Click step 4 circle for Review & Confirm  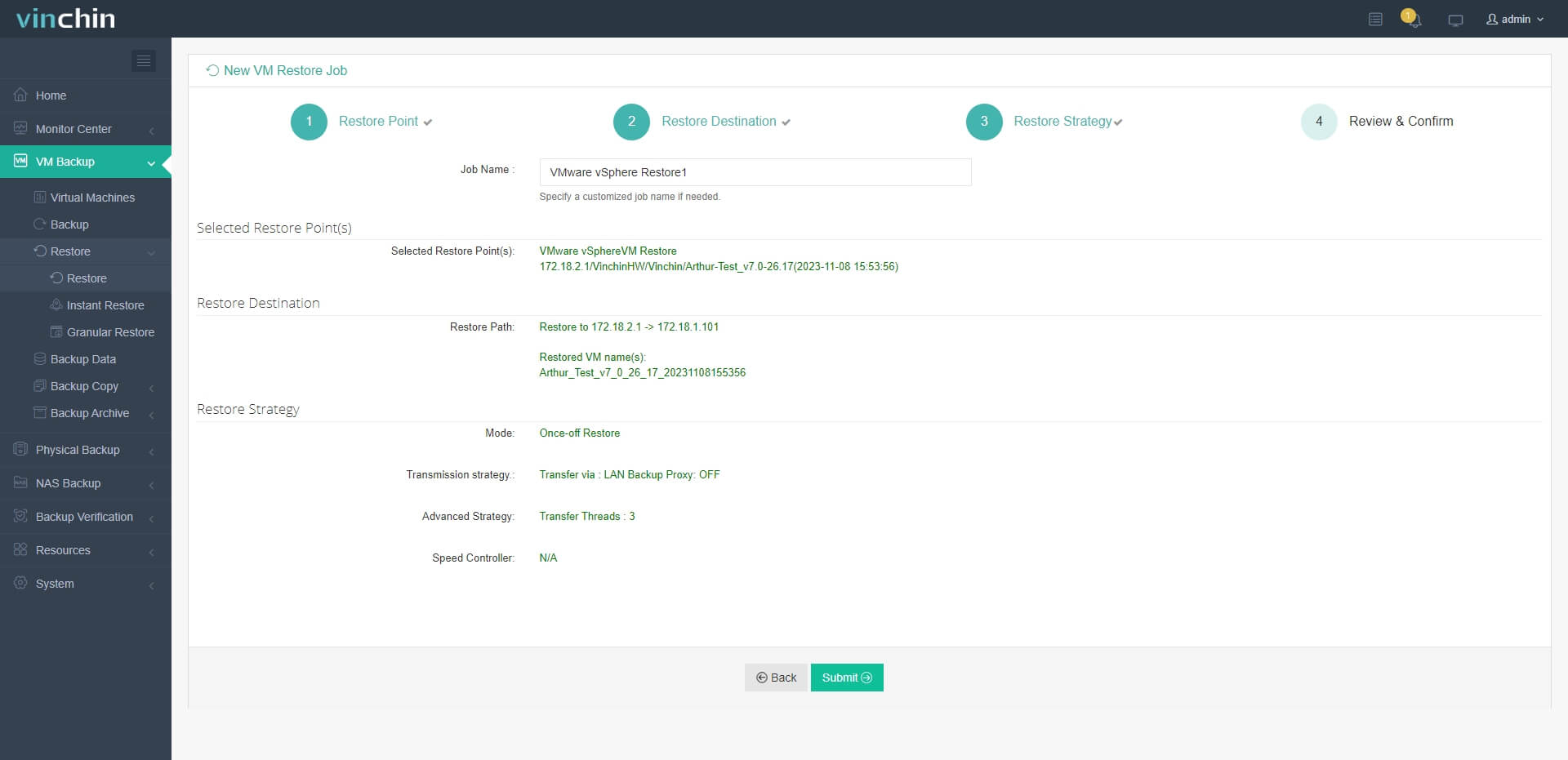1319,122
